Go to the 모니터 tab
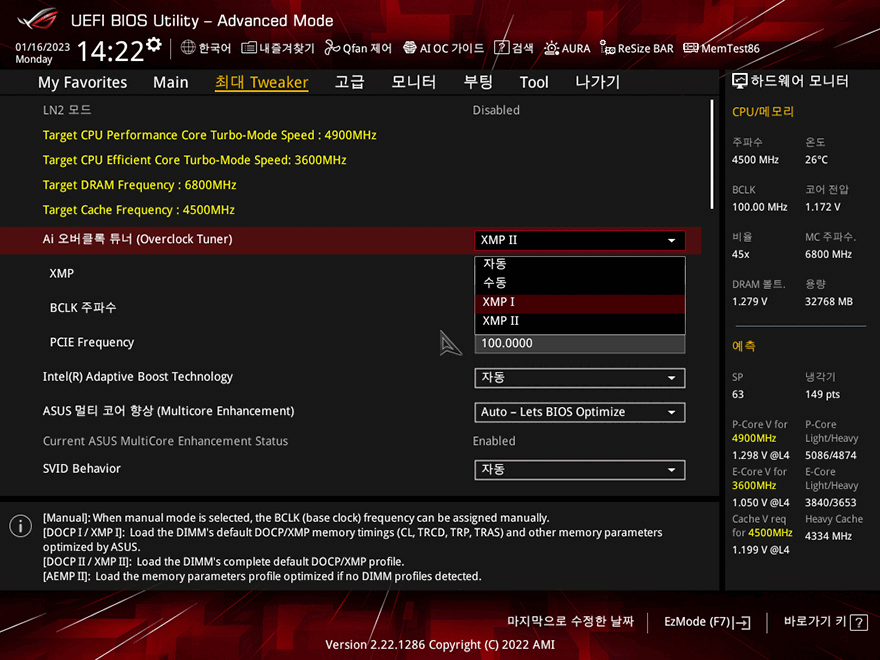 coord(414,82)
